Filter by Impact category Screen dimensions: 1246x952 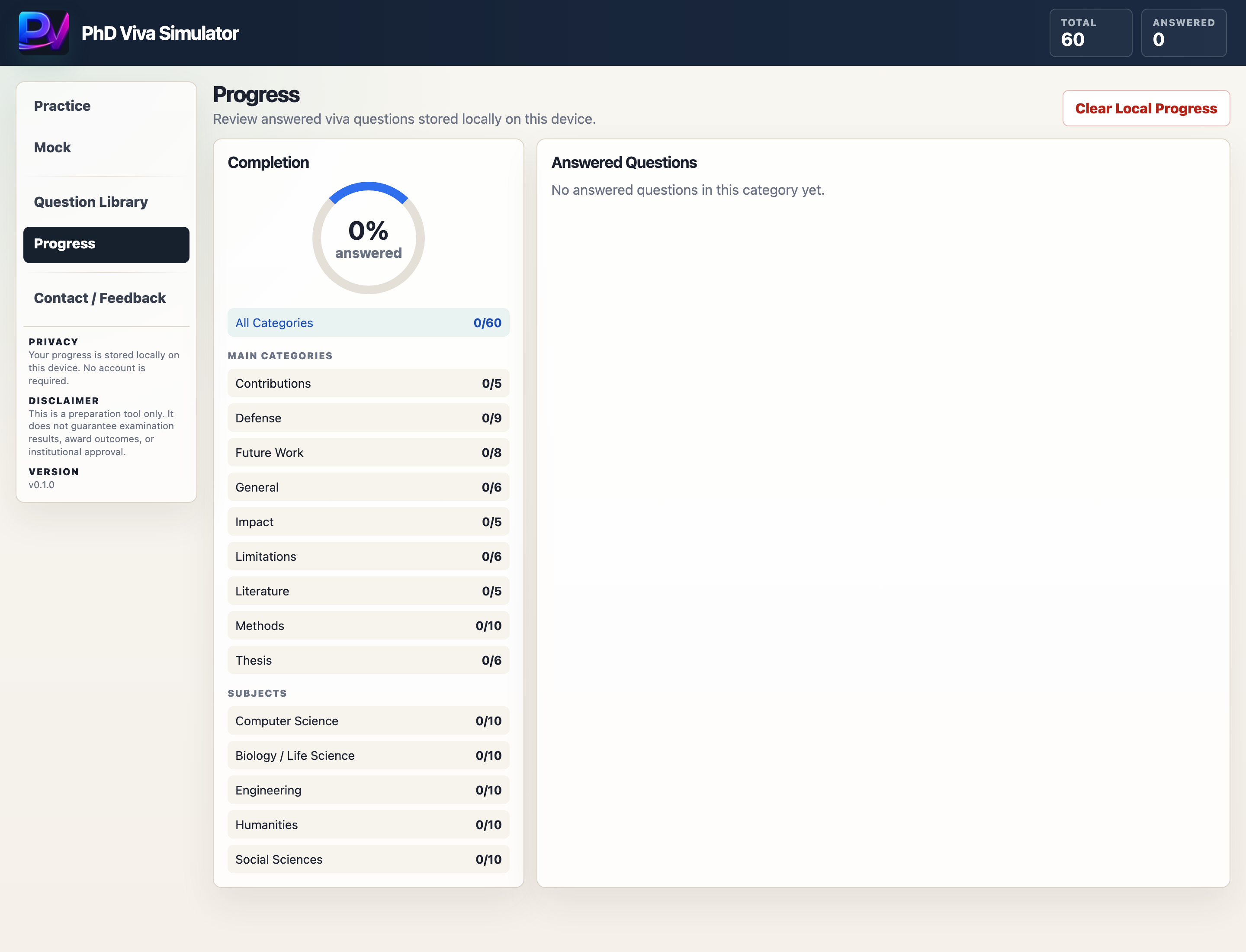point(368,521)
